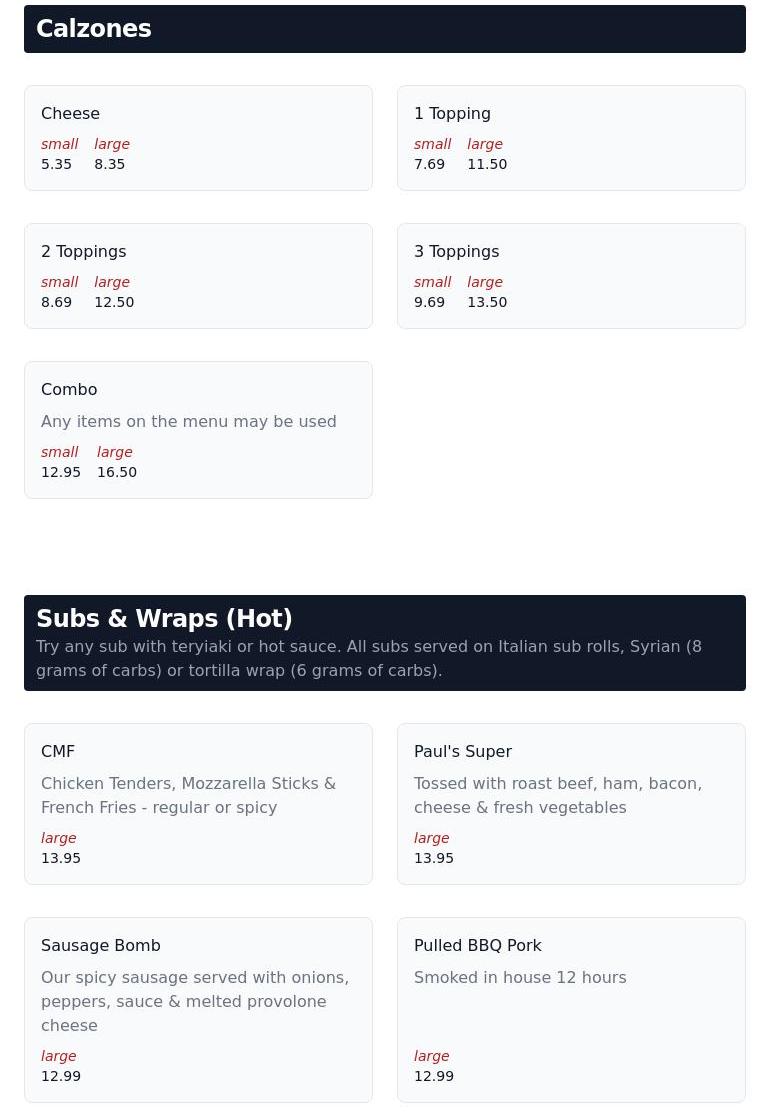Image resolution: width=770 pixels, height=1118 pixels.
Task: Open the CMF sub item
Action: tap(58, 752)
